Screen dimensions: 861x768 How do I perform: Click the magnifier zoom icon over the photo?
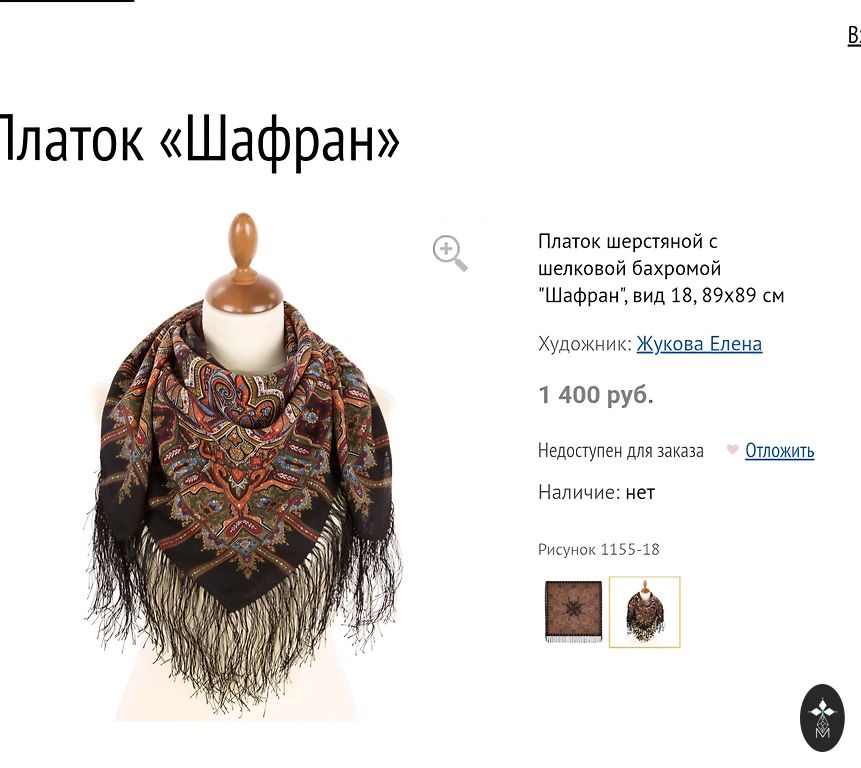point(450,253)
